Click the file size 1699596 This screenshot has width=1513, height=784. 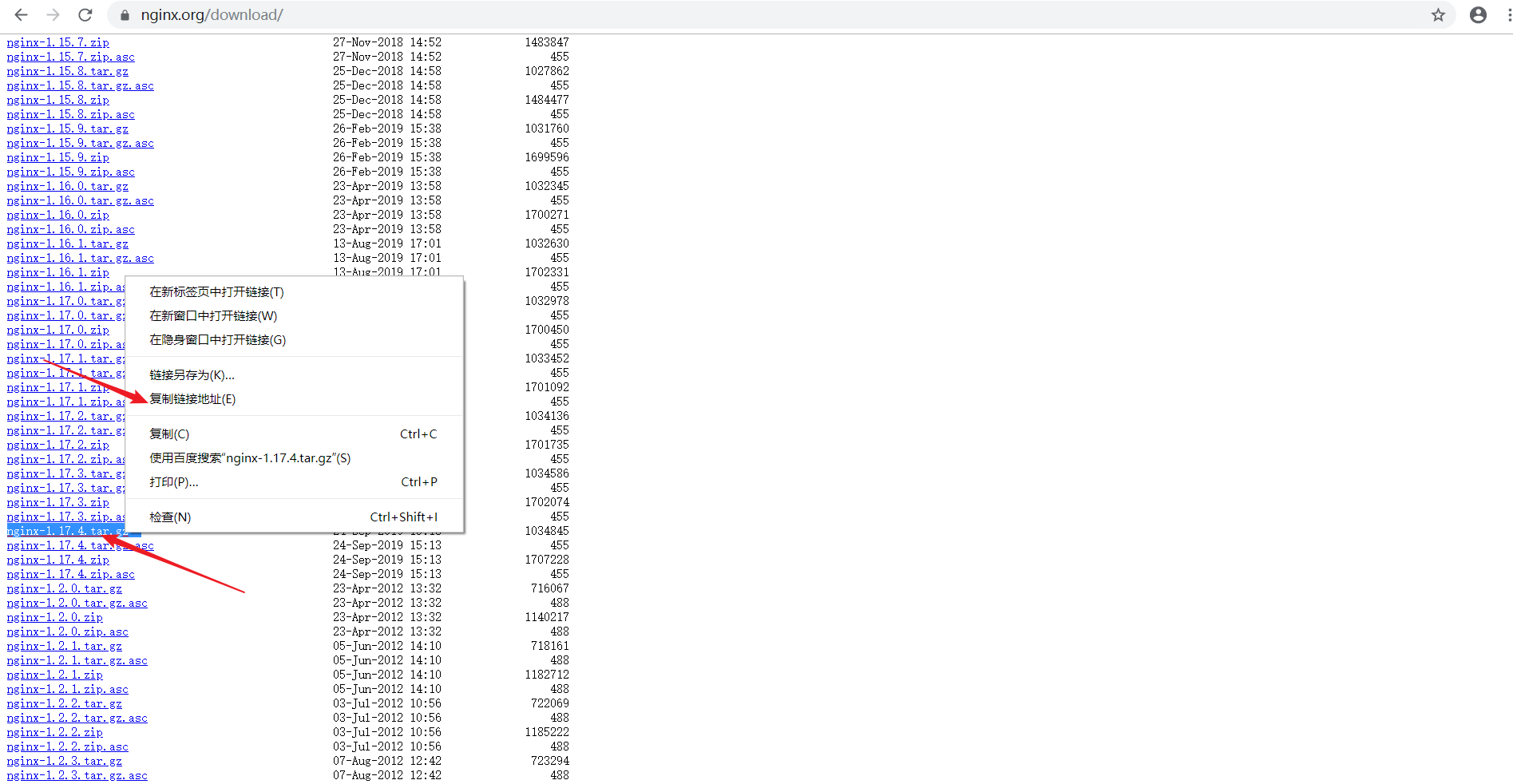547,157
